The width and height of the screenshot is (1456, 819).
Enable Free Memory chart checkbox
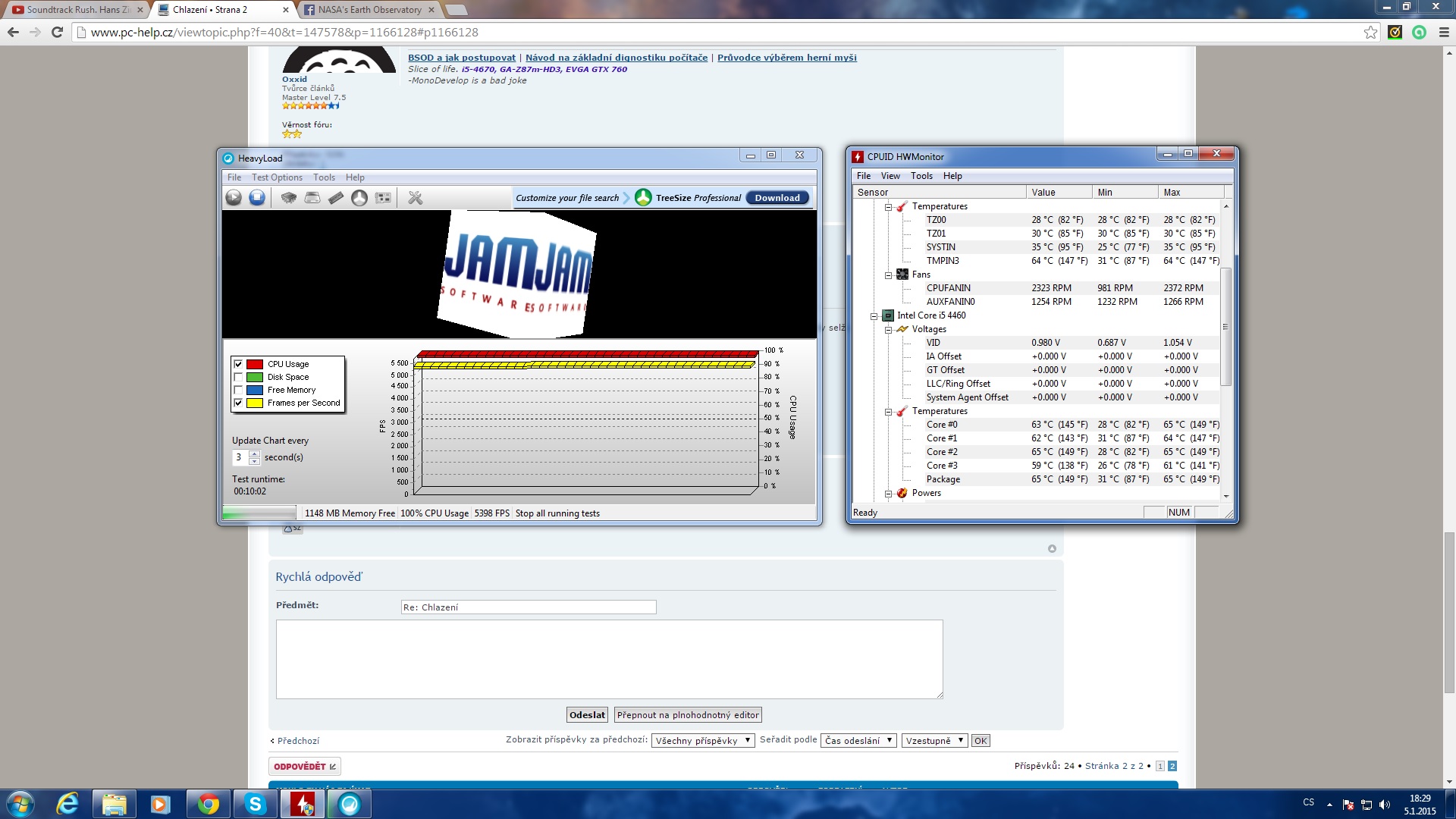pyautogui.click(x=238, y=390)
